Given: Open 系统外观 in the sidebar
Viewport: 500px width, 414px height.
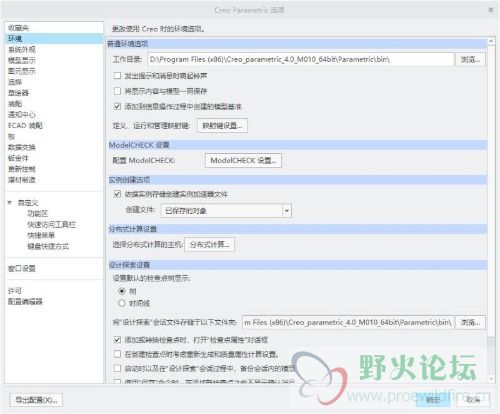Looking at the screenshot, I should pos(22,50).
